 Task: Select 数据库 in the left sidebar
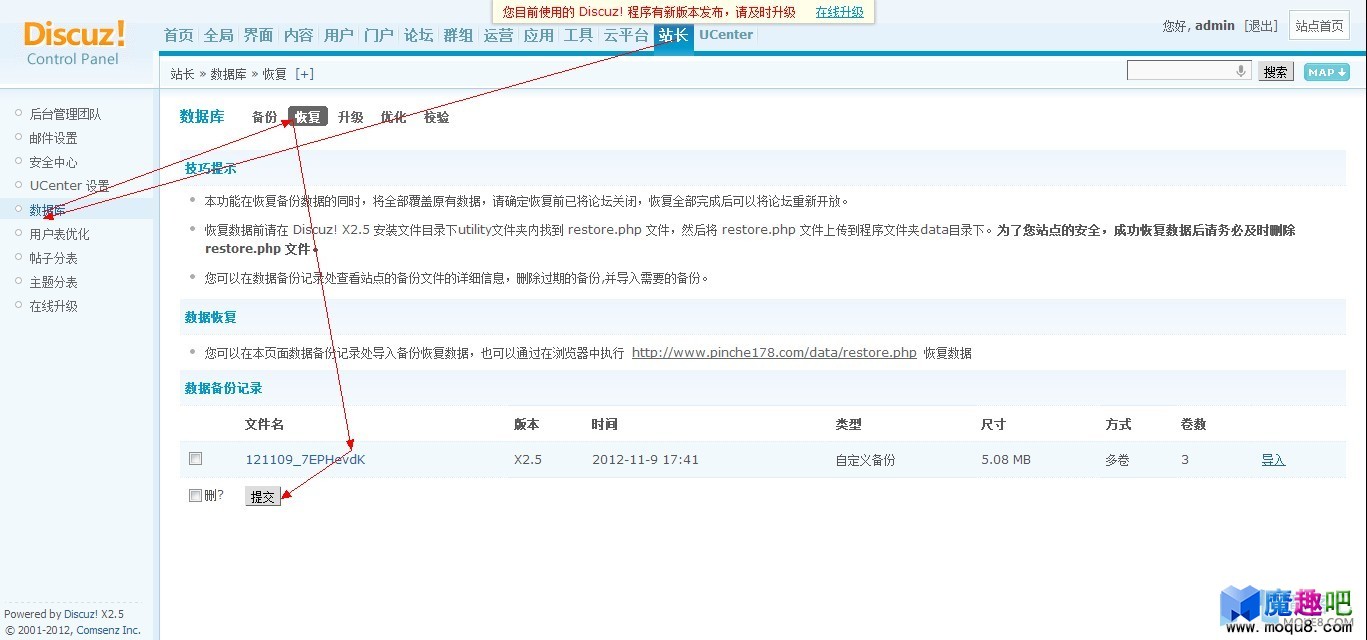pyautogui.click(x=47, y=210)
